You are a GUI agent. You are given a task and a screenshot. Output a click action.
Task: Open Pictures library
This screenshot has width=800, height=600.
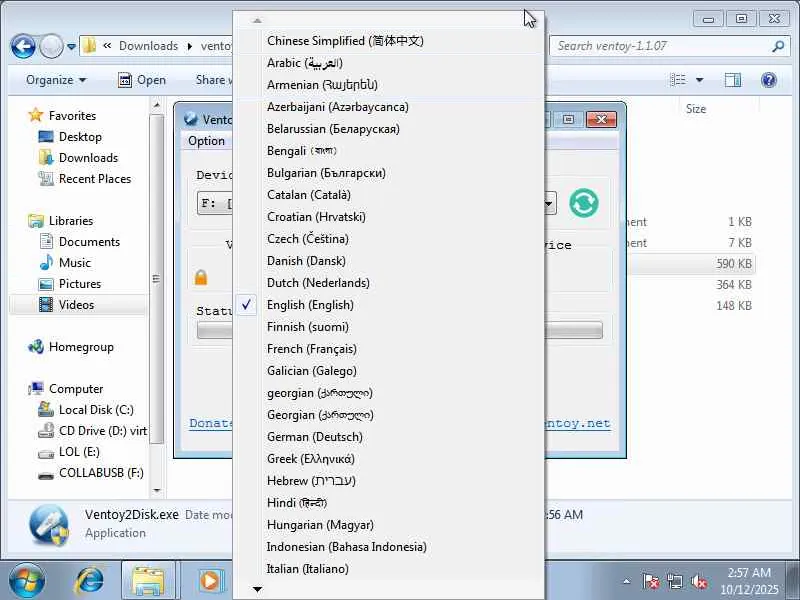pyautogui.click(x=70, y=283)
